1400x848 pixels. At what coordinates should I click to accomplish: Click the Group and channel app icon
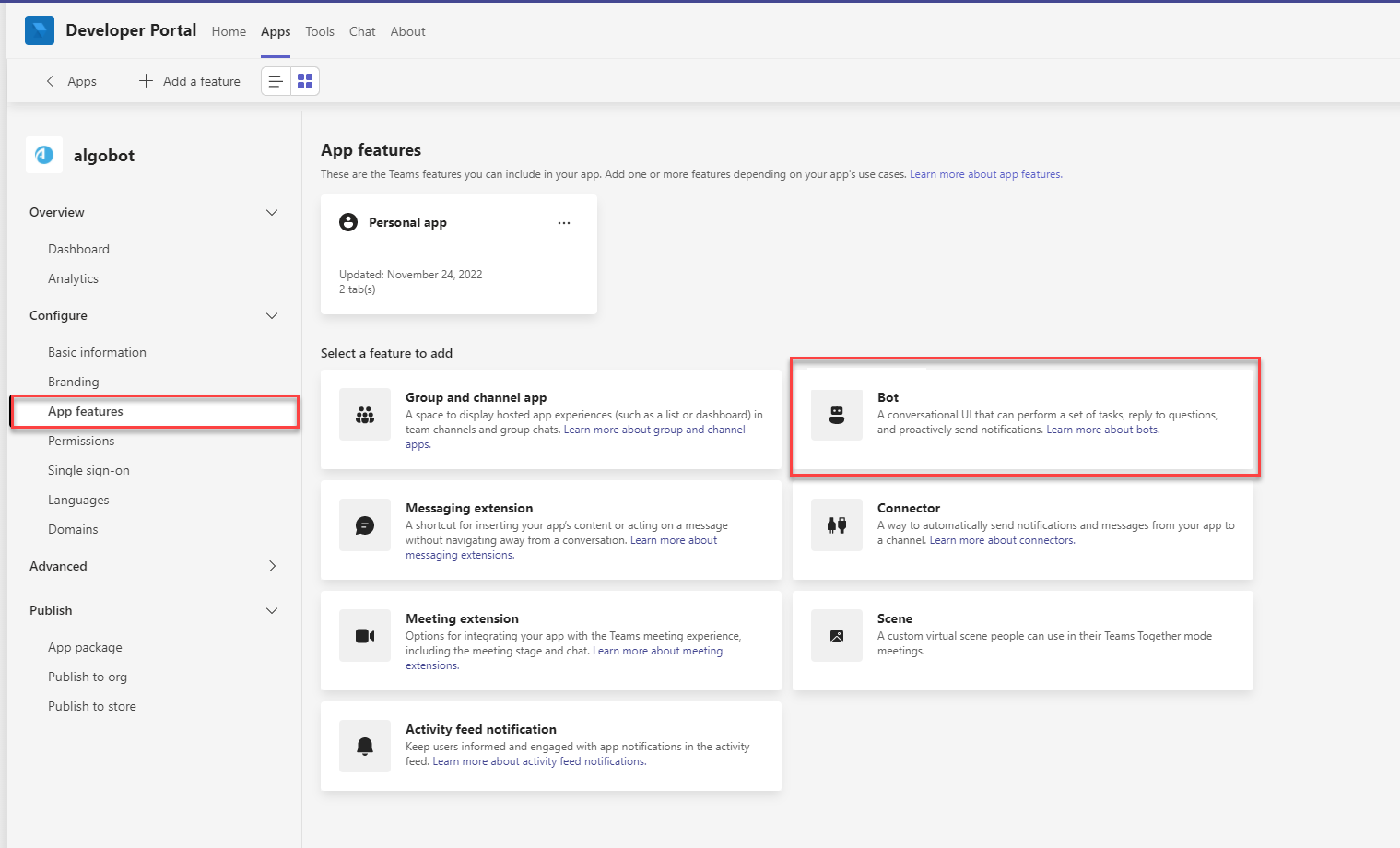tap(365, 415)
